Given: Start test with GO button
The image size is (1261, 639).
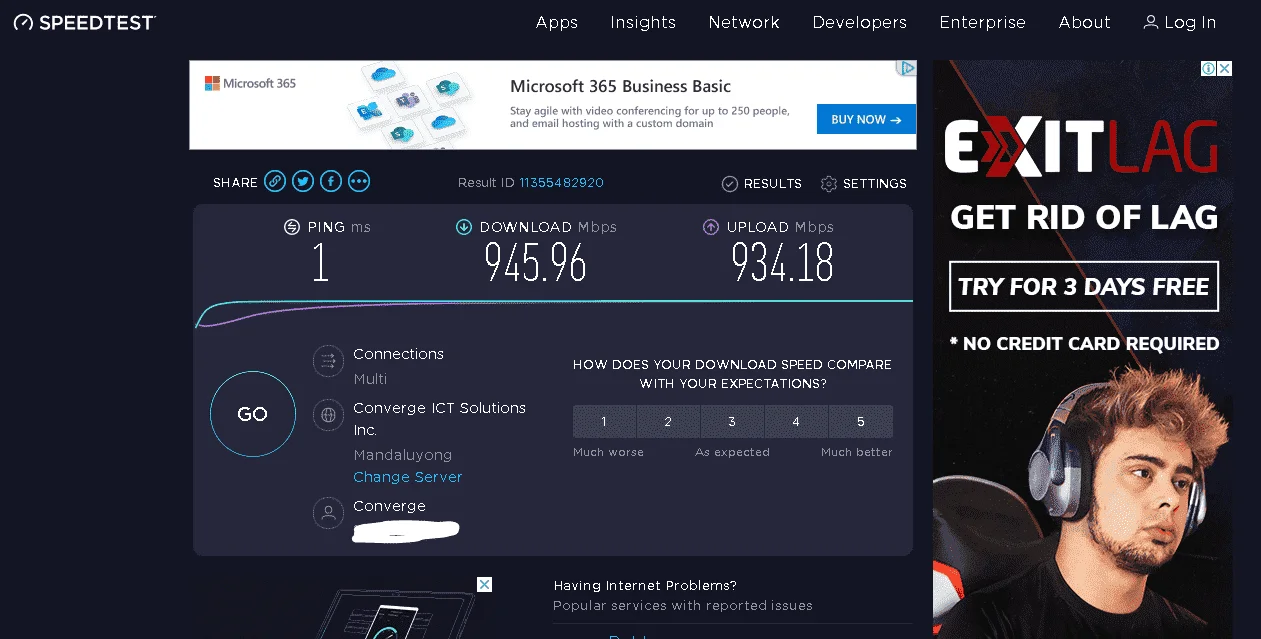Looking at the screenshot, I should [x=253, y=414].
